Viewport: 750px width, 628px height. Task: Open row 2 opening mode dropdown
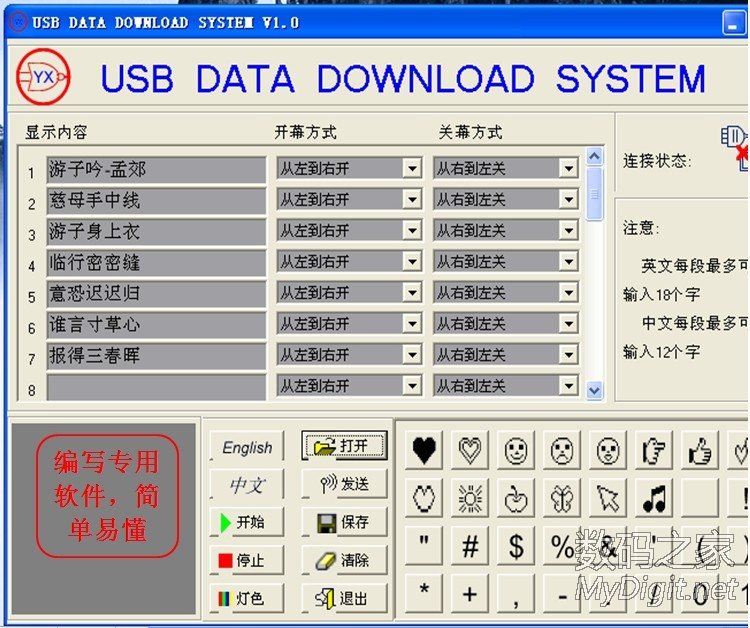coord(412,199)
